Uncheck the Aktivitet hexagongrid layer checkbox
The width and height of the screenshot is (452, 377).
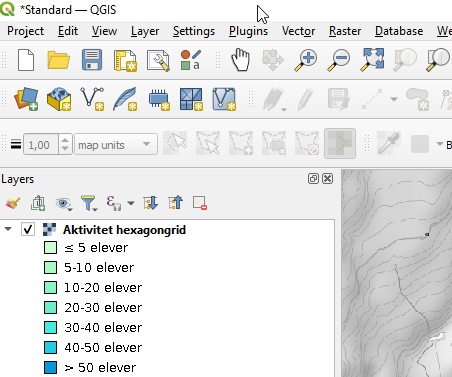28,229
